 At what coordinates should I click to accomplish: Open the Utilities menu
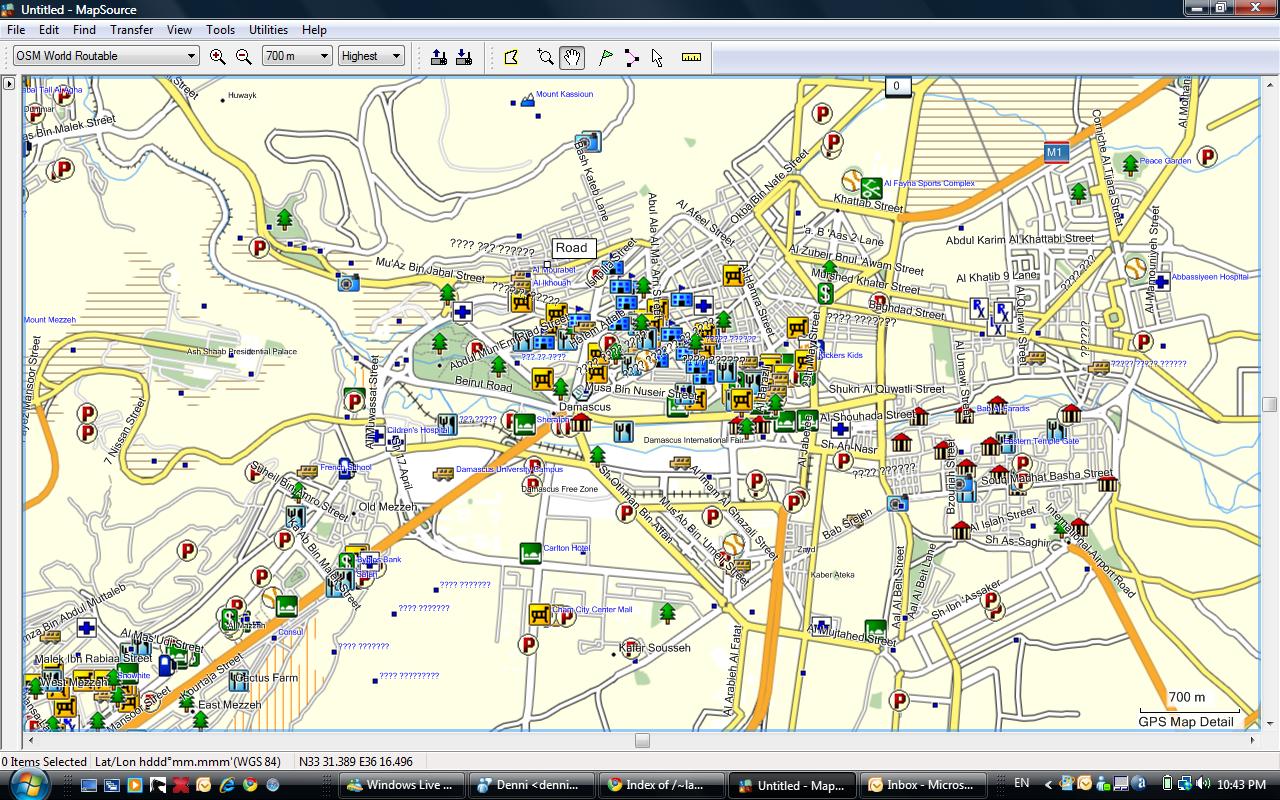point(268,30)
